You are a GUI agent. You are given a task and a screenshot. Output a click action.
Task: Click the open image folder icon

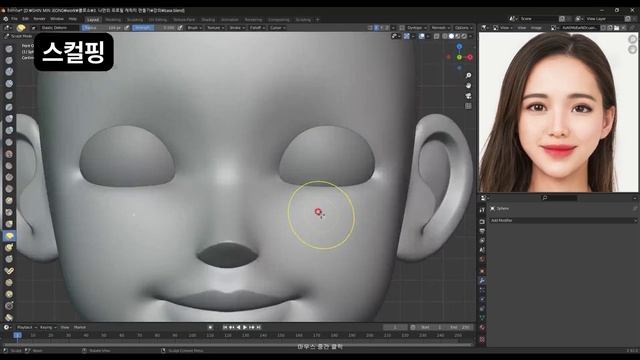pos(616,28)
